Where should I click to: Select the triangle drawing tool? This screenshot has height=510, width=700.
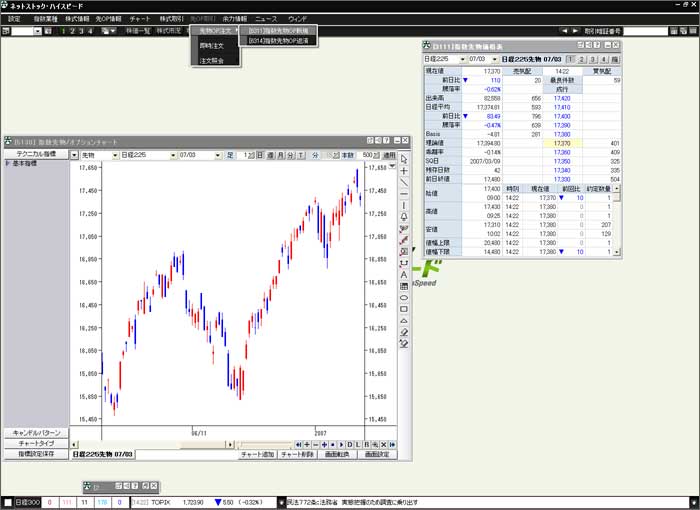point(404,321)
